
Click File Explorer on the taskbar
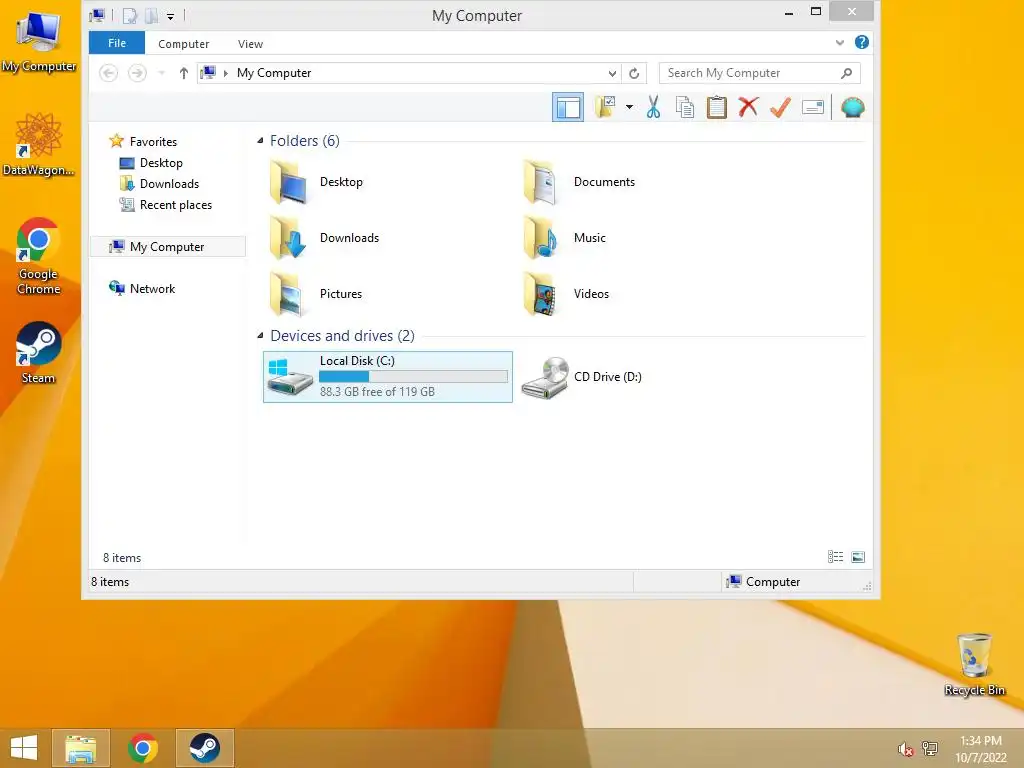pos(81,748)
